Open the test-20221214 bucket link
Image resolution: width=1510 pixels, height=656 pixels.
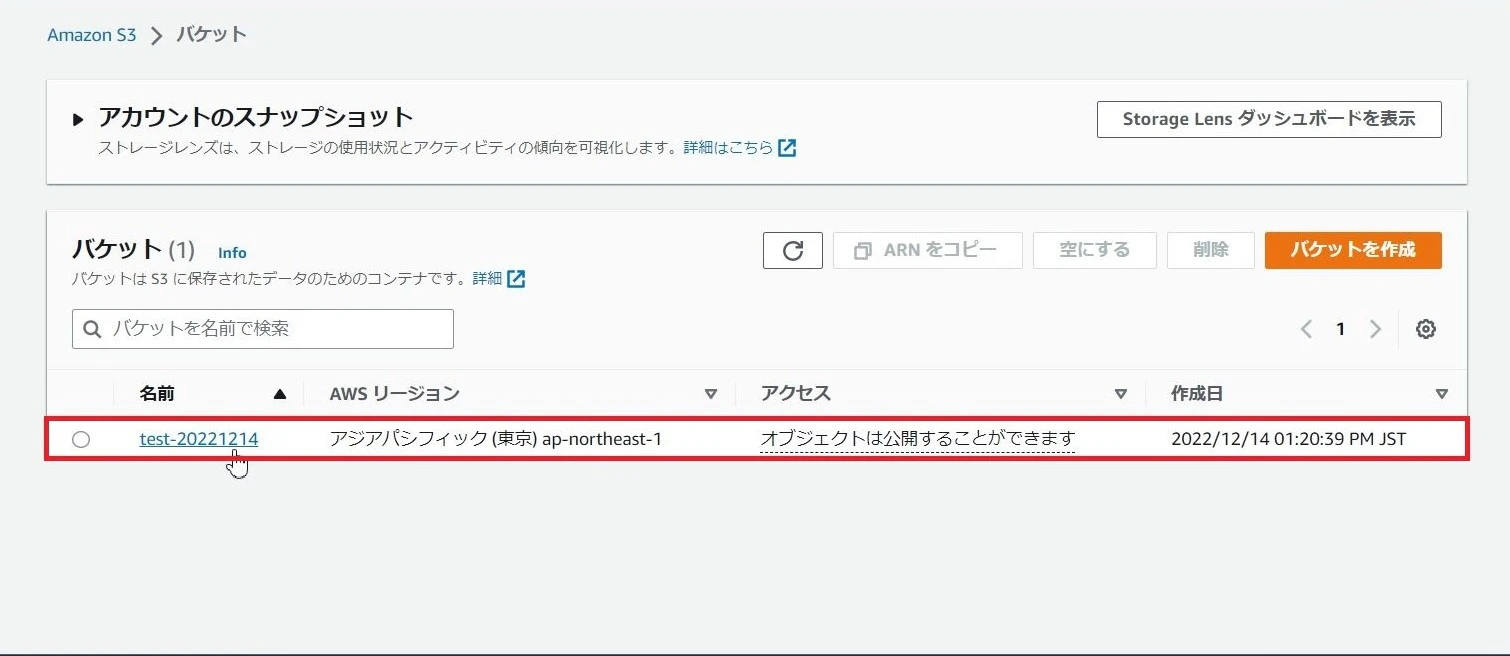click(199, 439)
